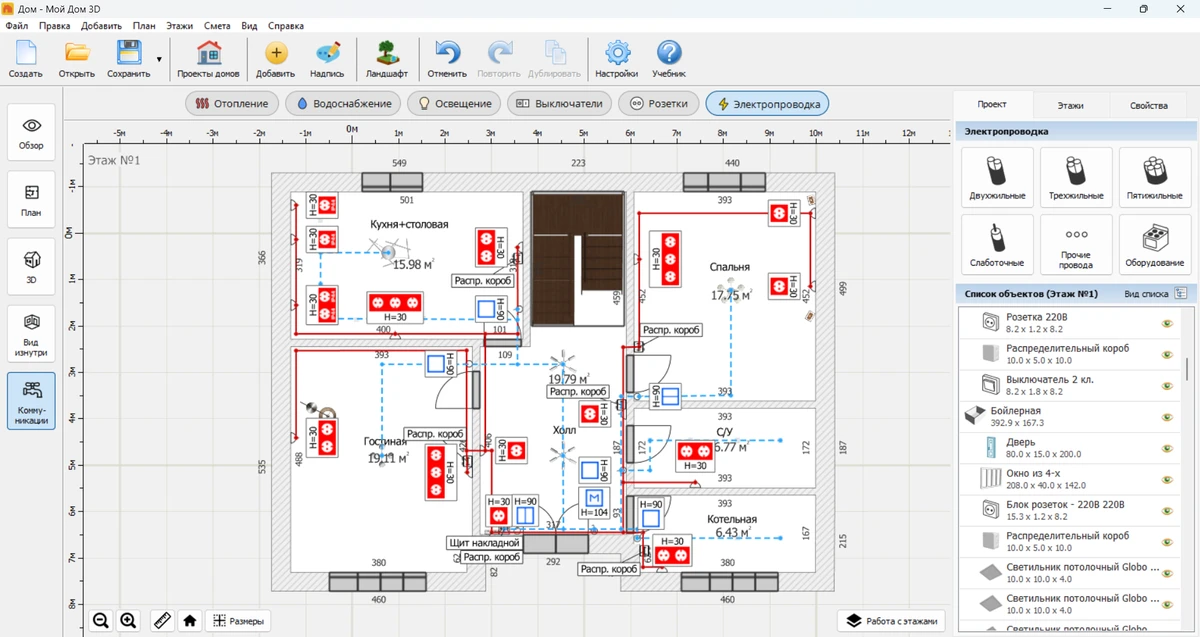
Task: Open the Сохранить dropdown arrow
Action: pos(159,60)
